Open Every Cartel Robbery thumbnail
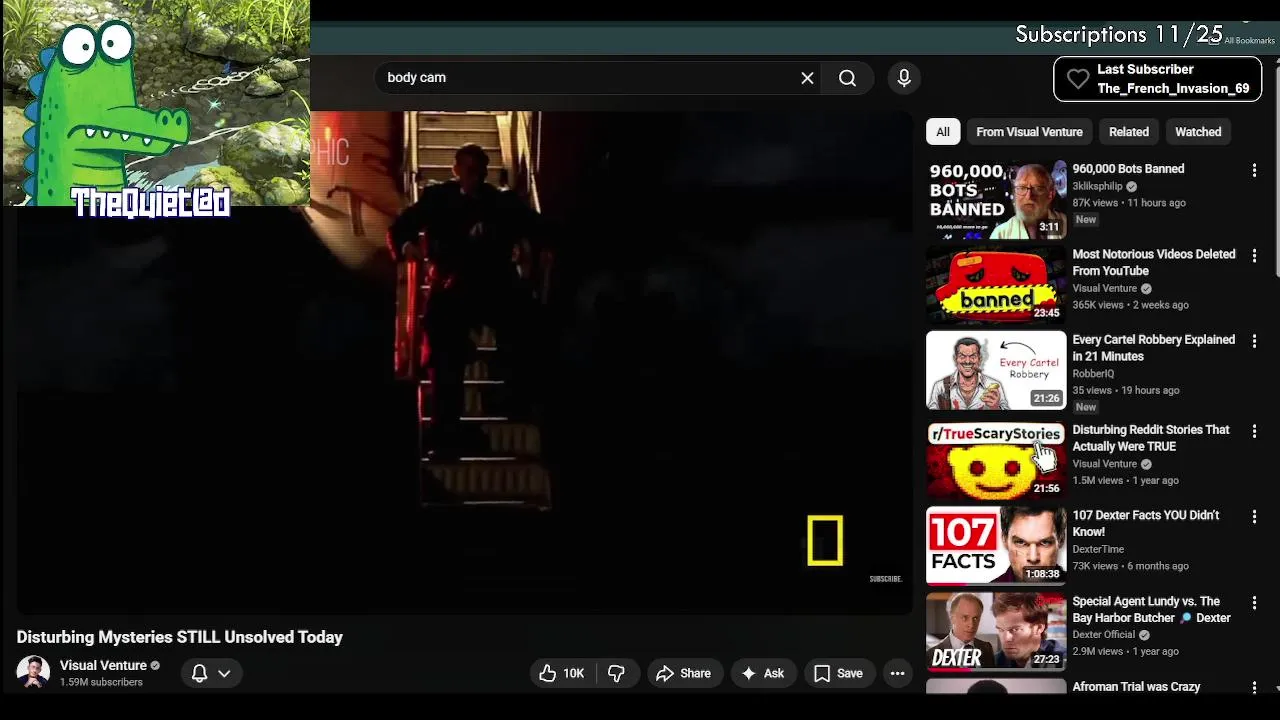The width and height of the screenshot is (1280, 720). coord(996,370)
